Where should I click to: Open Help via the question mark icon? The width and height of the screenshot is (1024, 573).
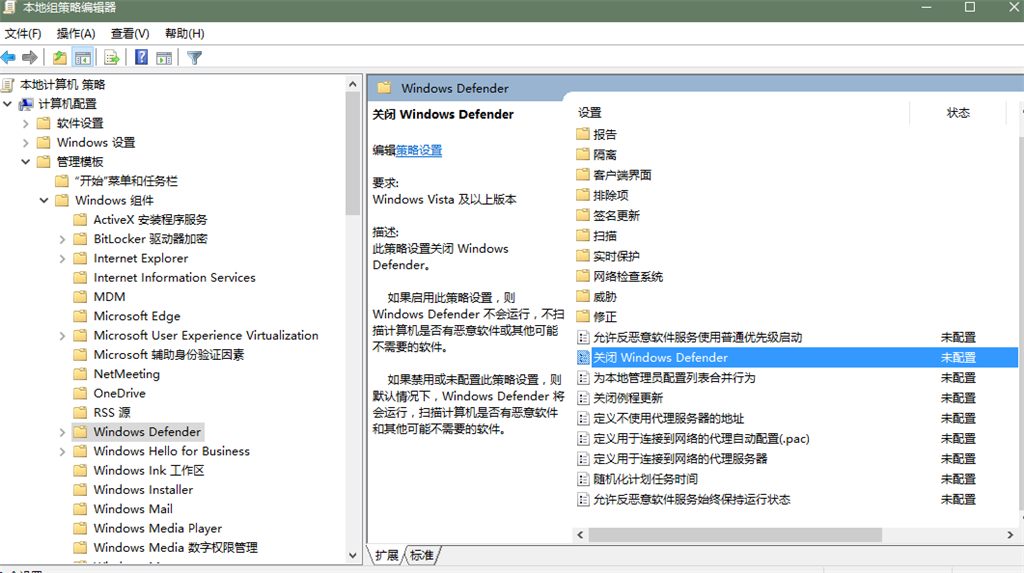click(x=141, y=57)
